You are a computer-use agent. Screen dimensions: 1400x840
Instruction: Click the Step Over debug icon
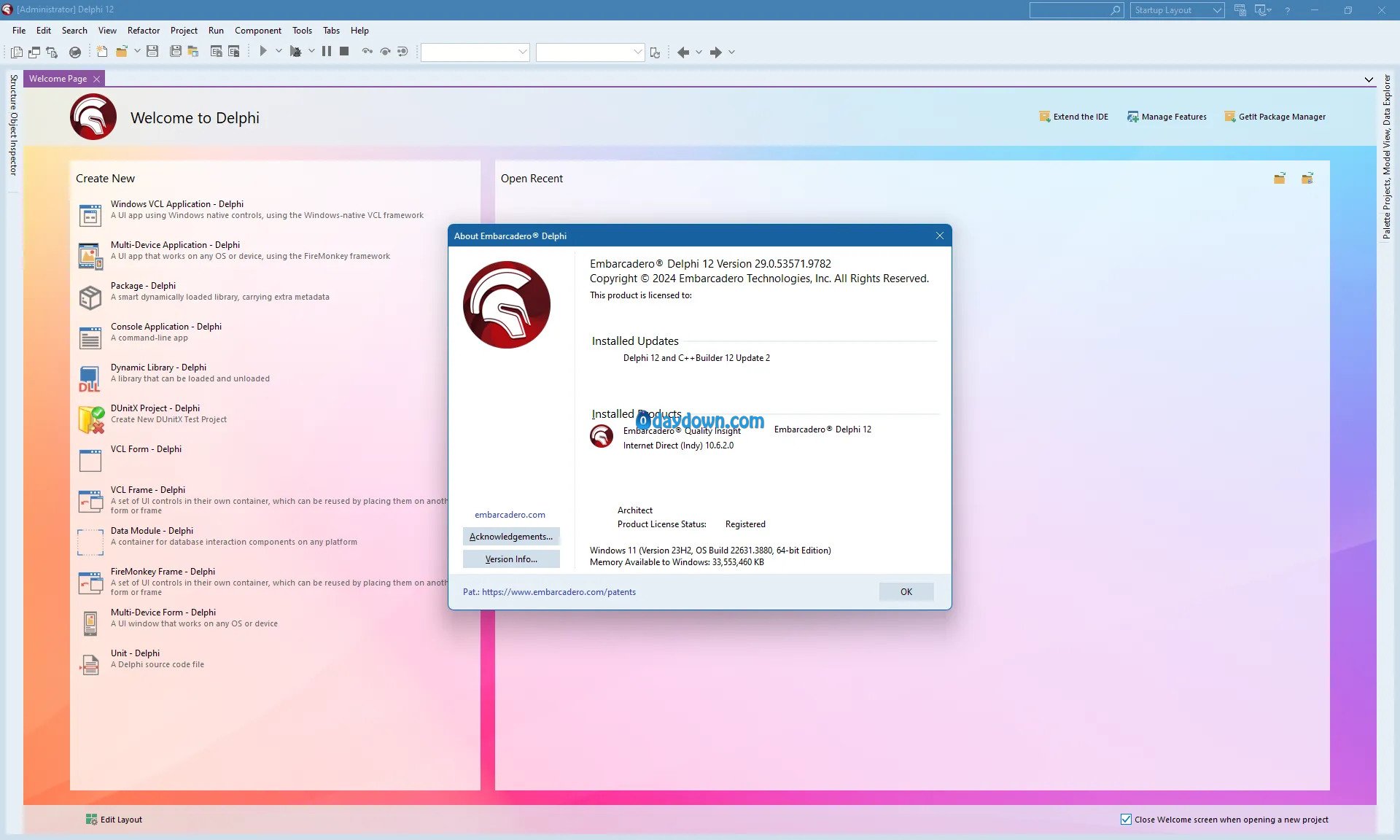(385, 52)
